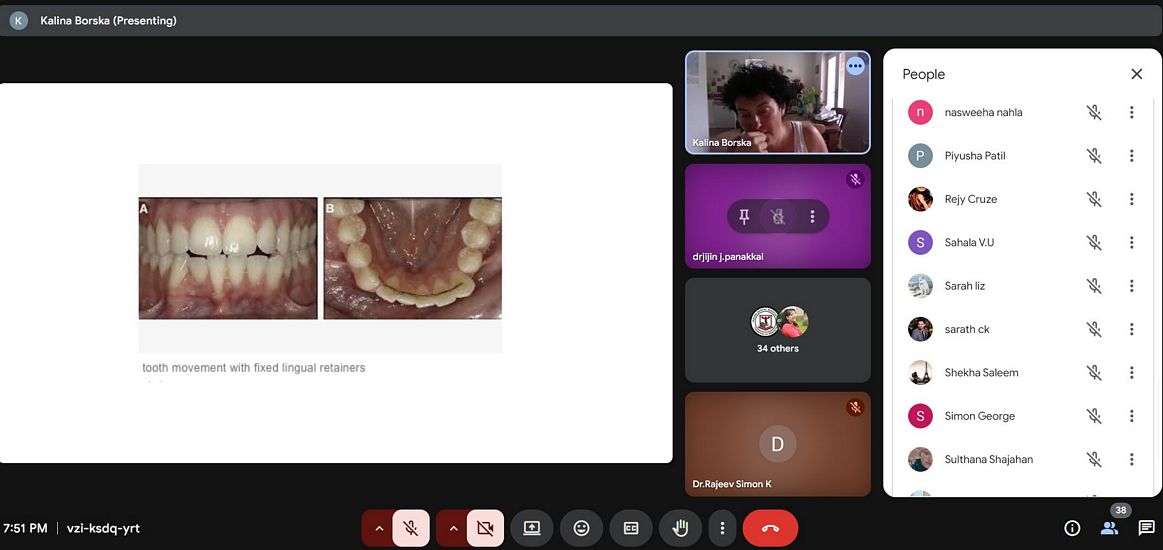Select Shekha Saleem's name in list
This screenshot has height=550, width=1163.
[981, 373]
